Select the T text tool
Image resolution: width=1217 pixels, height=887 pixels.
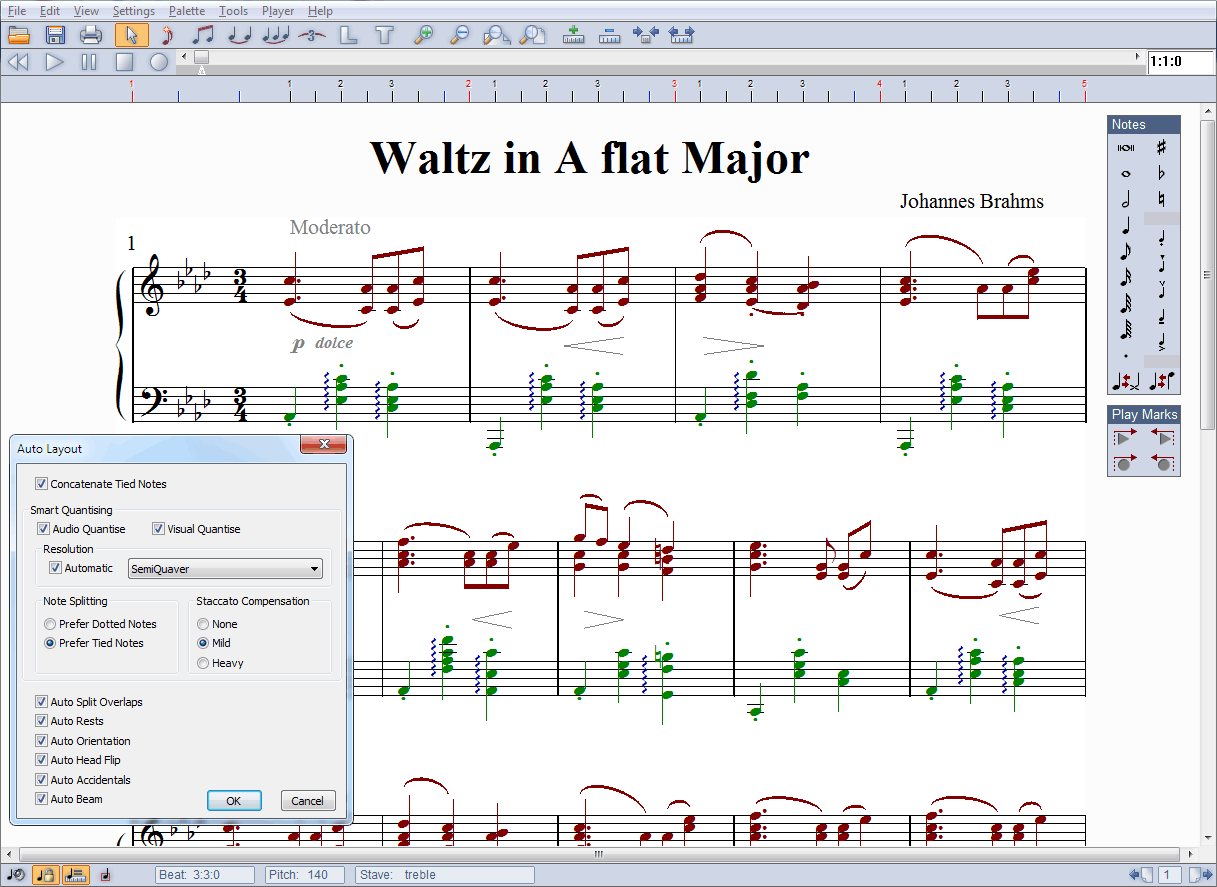[385, 36]
